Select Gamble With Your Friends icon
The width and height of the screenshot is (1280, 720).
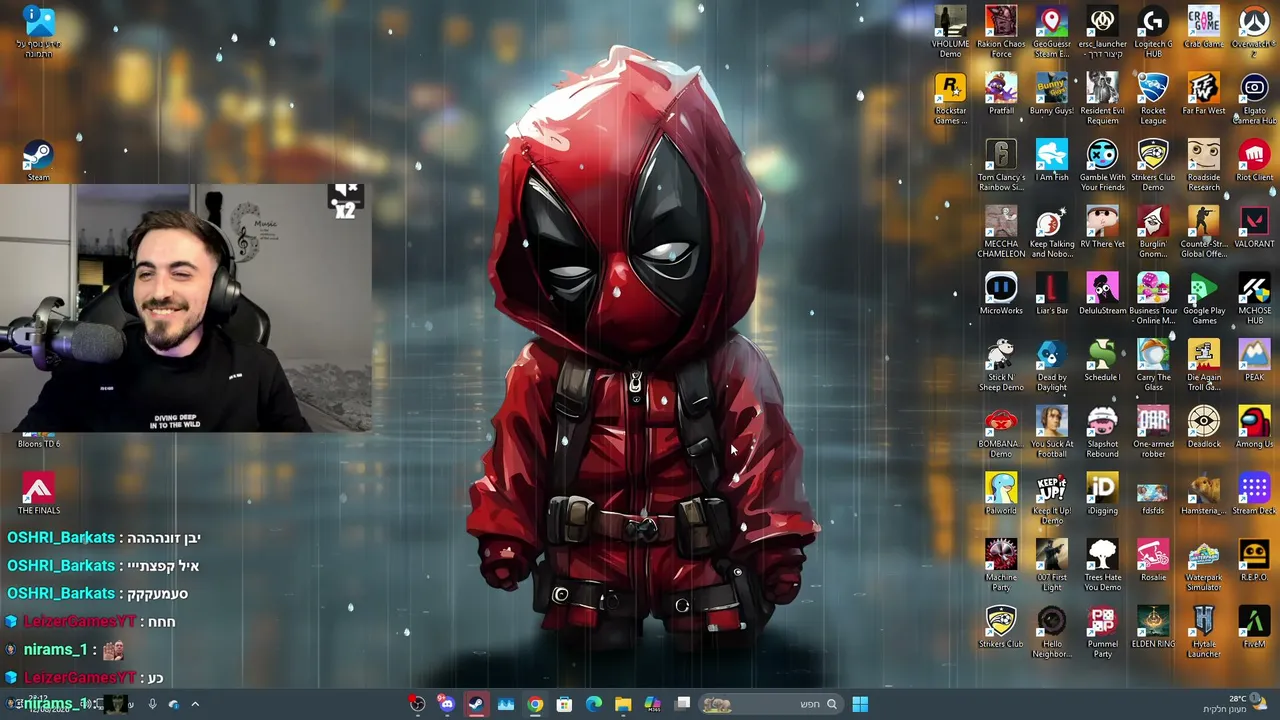click(x=1102, y=165)
